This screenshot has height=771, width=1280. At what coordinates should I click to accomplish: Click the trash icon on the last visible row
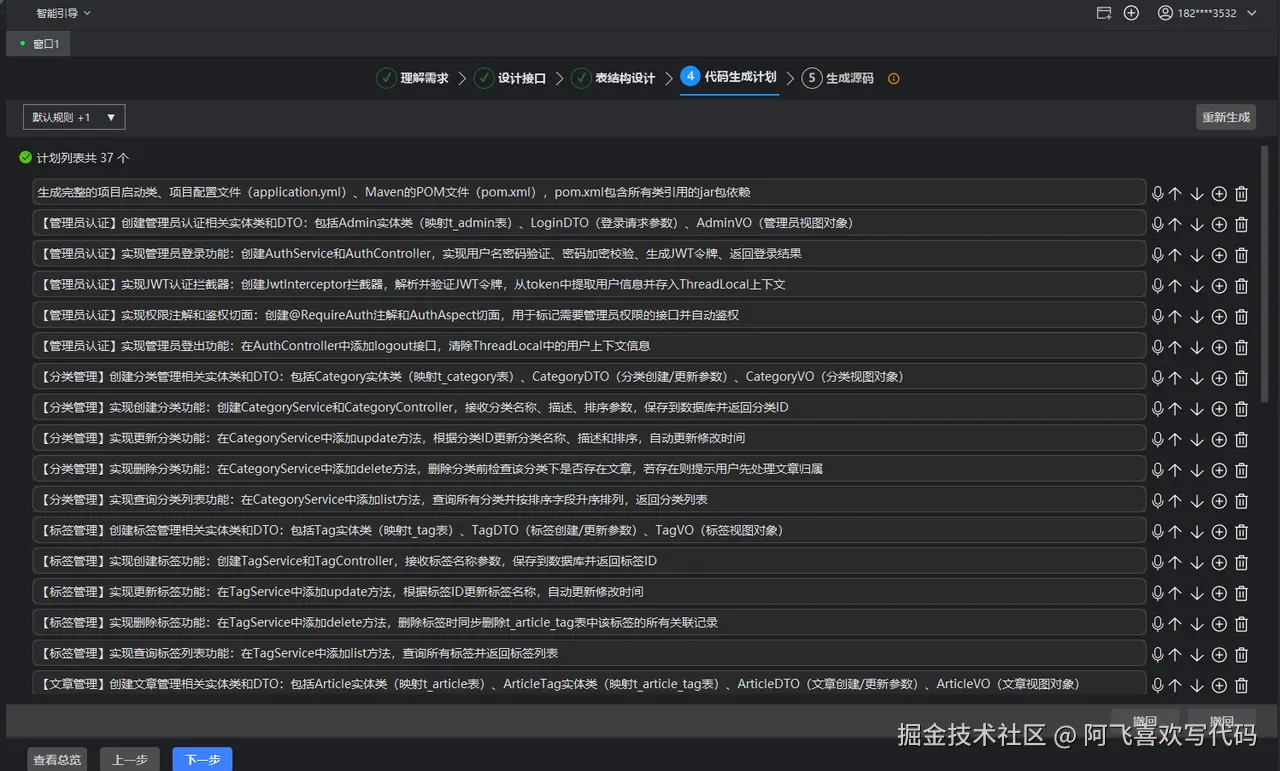(1241, 684)
